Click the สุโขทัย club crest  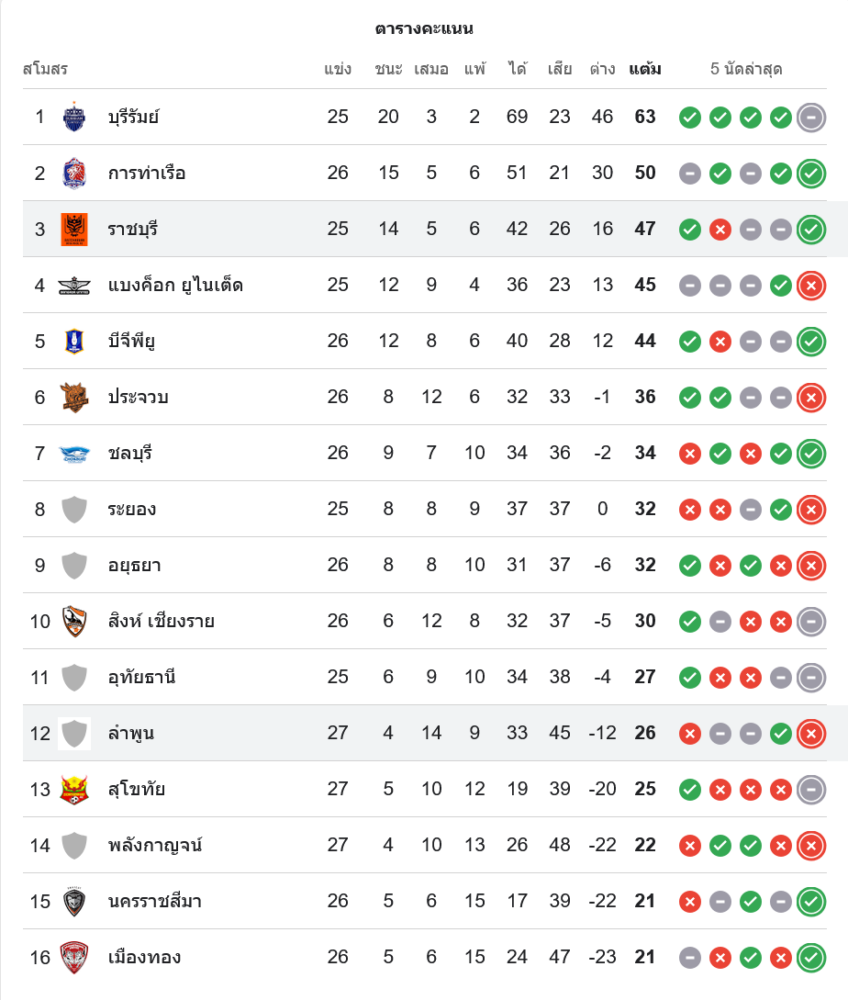point(74,789)
